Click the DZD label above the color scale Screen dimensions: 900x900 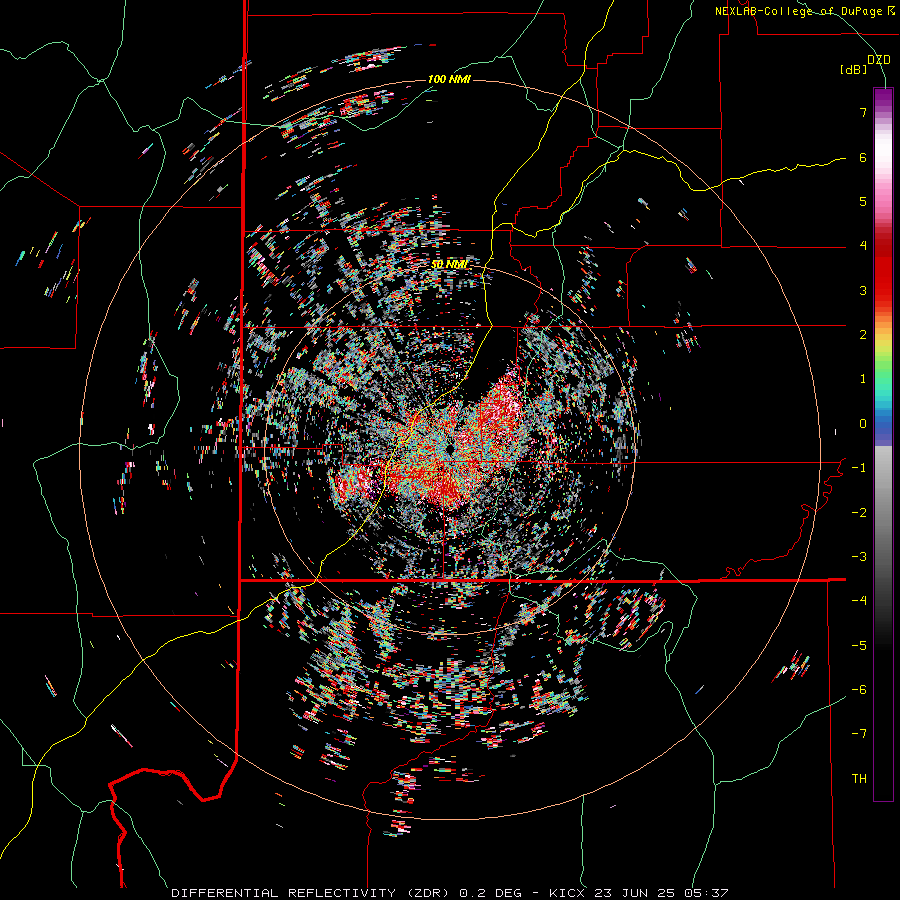click(x=879, y=60)
